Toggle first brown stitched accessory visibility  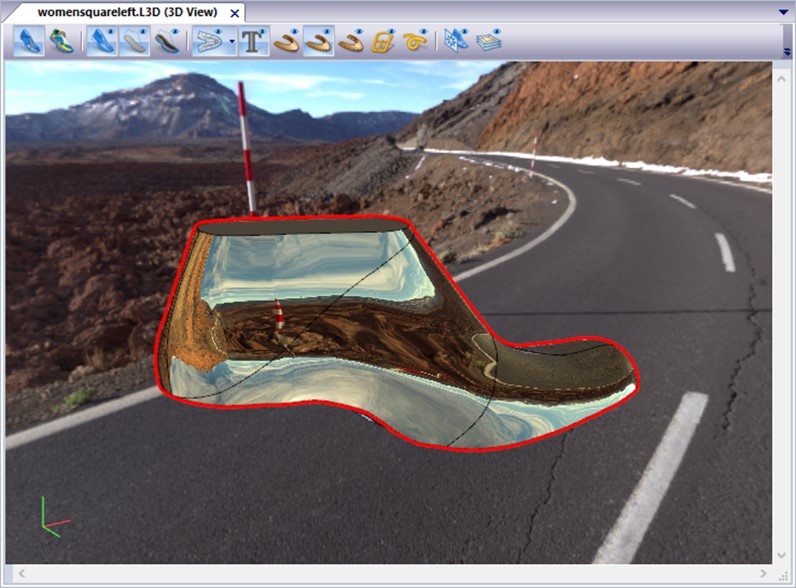[286, 41]
